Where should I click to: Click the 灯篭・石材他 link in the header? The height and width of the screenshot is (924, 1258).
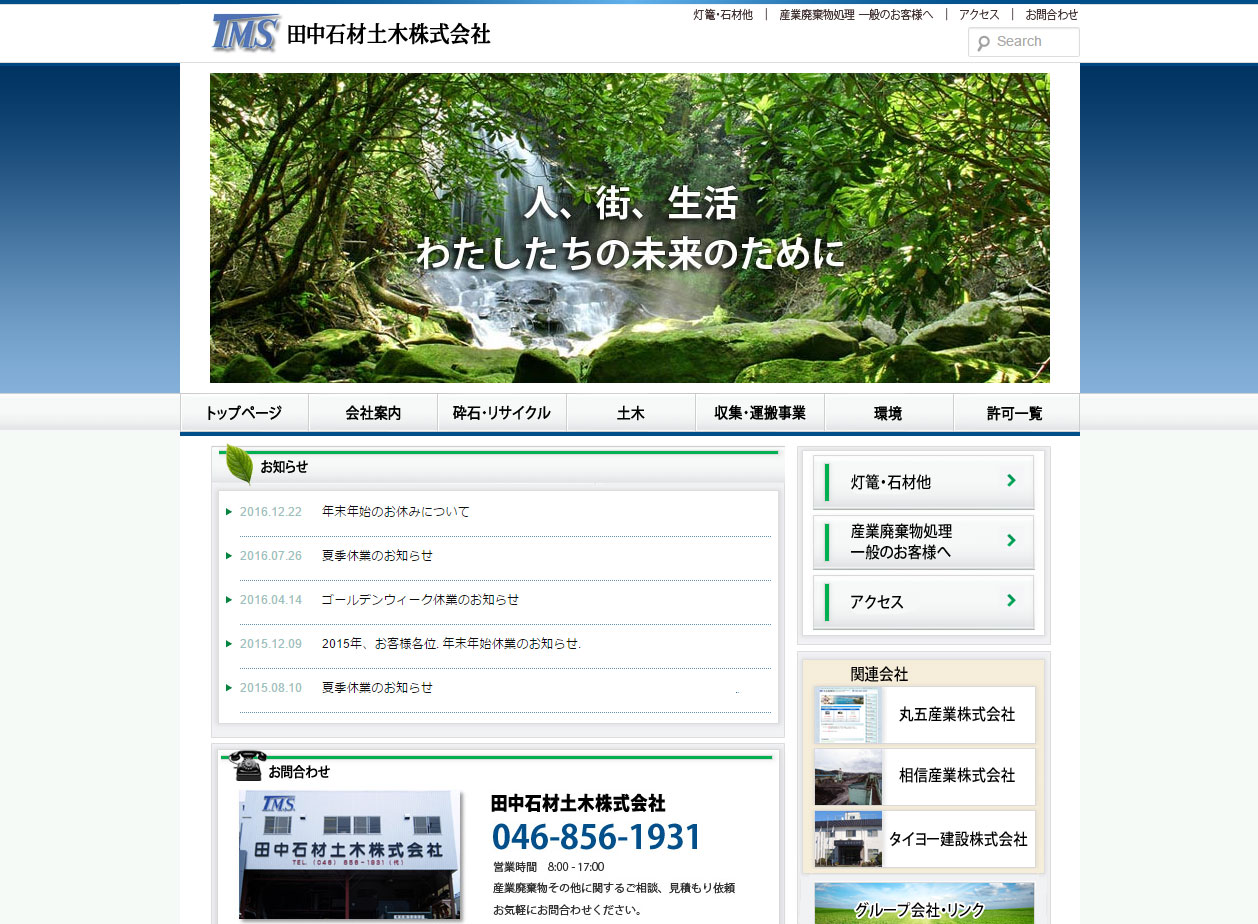click(723, 15)
